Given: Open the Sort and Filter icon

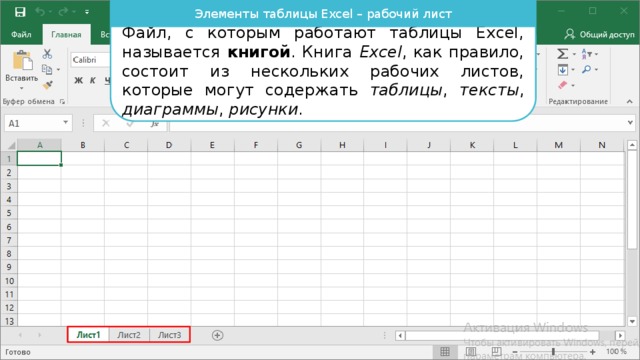Looking at the screenshot, I should point(586,53).
